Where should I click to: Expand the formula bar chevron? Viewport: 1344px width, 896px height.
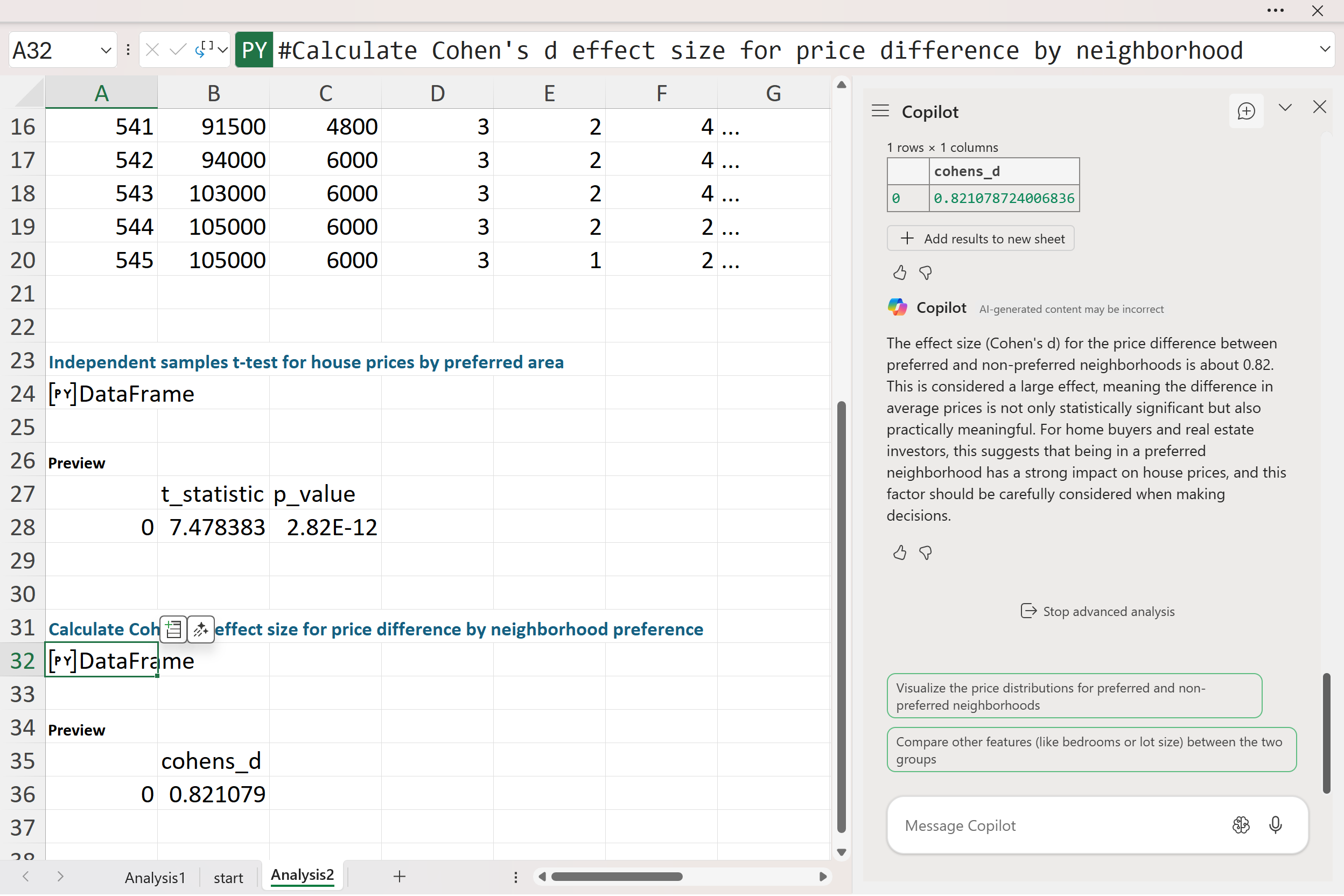1325,49
